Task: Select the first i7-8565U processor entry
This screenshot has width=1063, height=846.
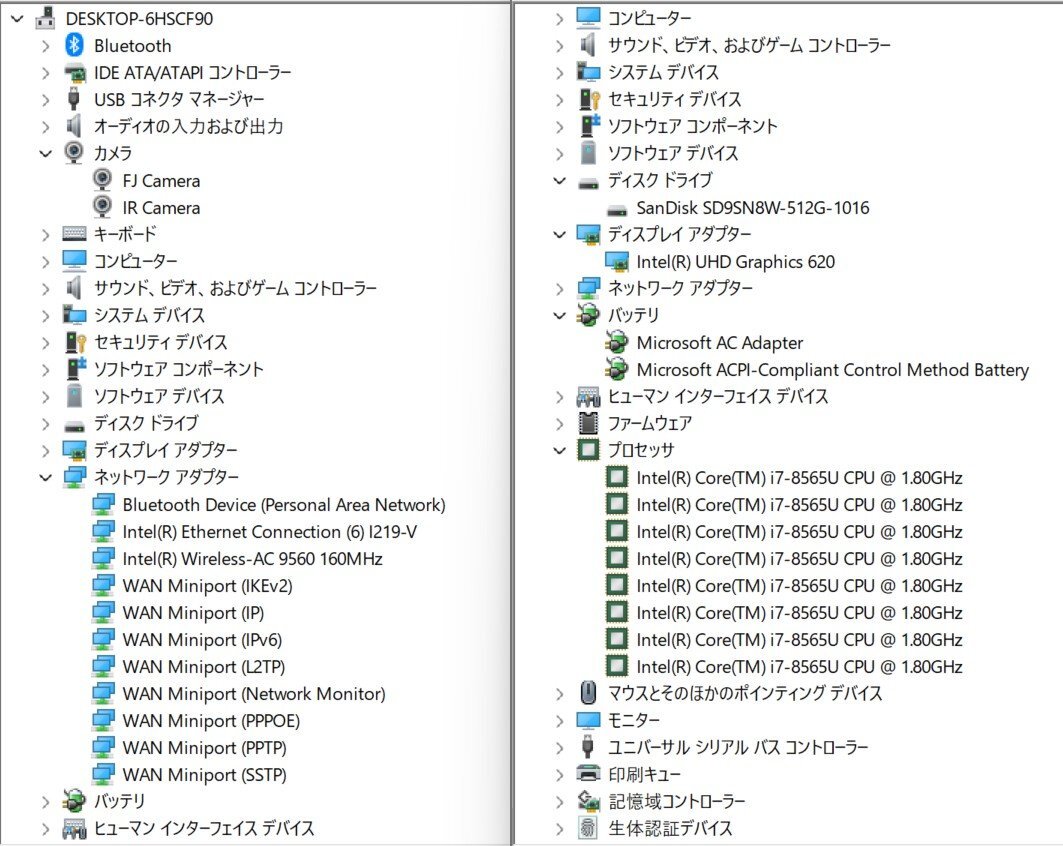Action: pos(799,478)
